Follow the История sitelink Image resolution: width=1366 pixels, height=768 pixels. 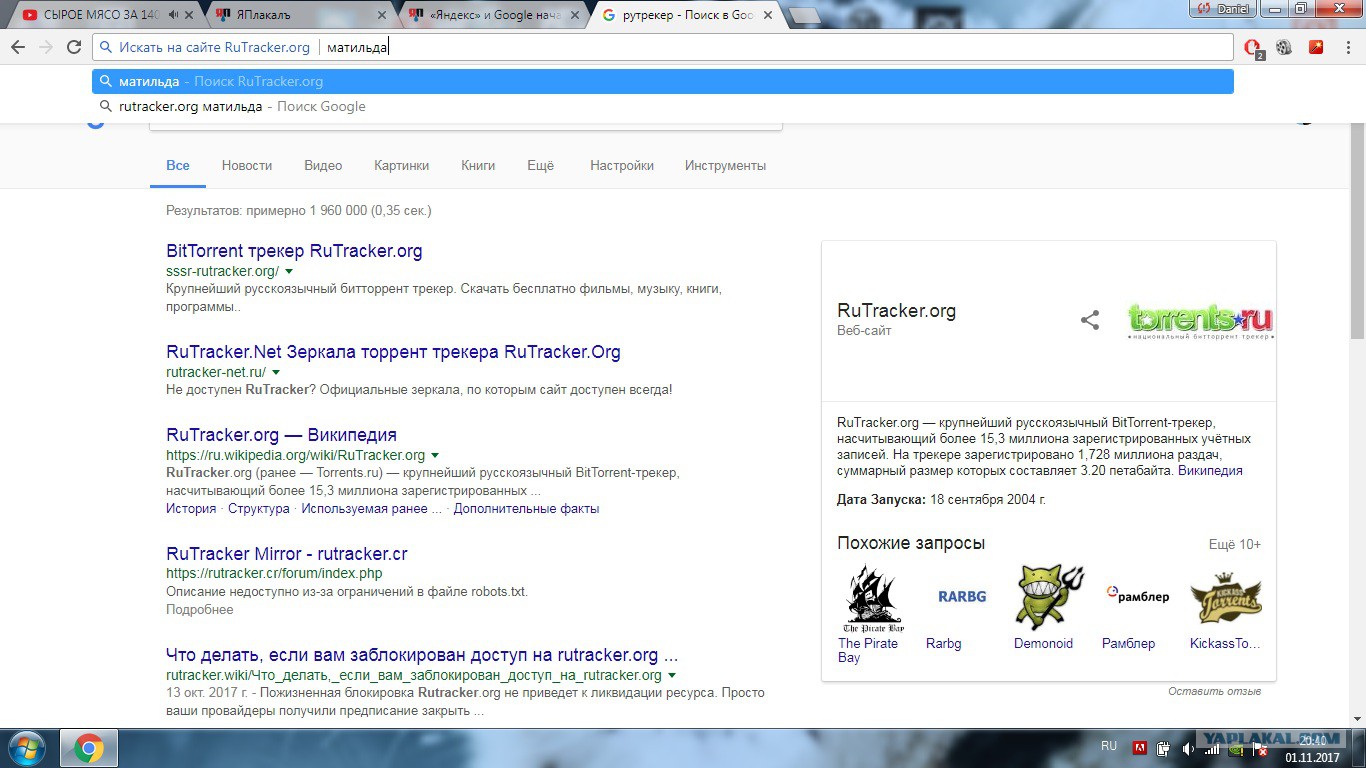(191, 509)
